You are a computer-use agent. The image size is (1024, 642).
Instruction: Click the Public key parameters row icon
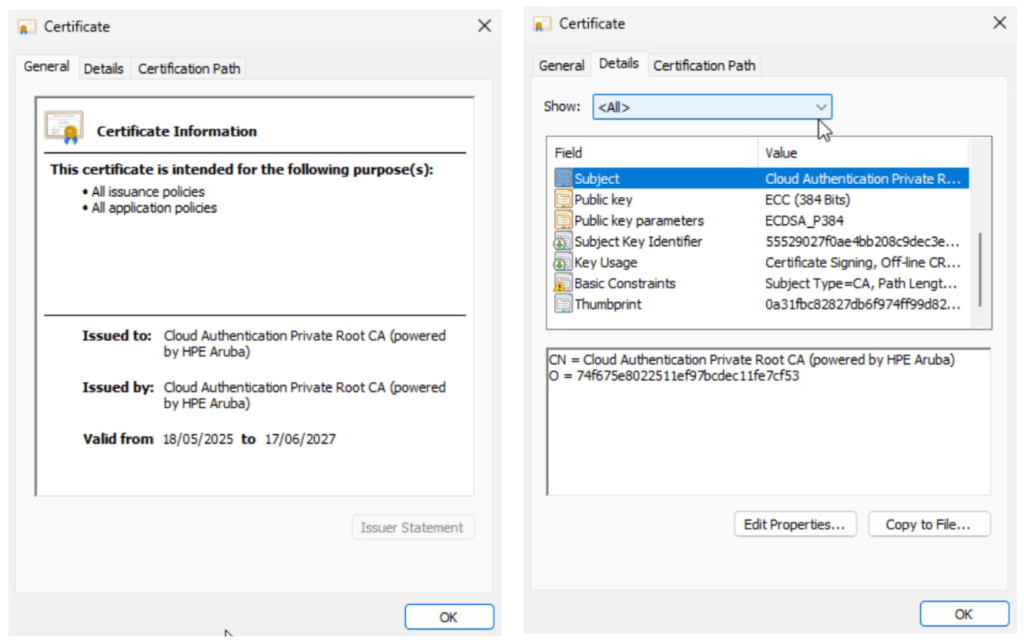563,221
